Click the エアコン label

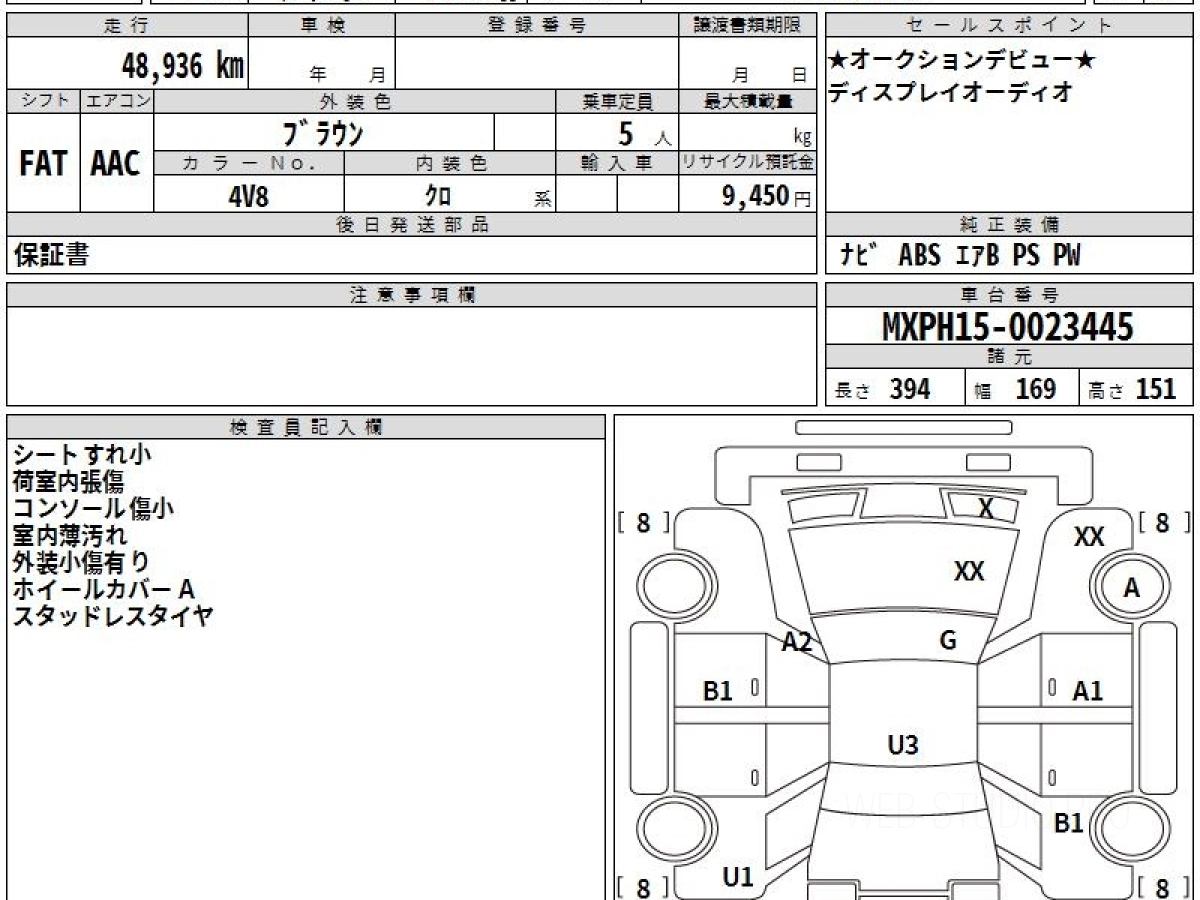(x=117, y=101)
